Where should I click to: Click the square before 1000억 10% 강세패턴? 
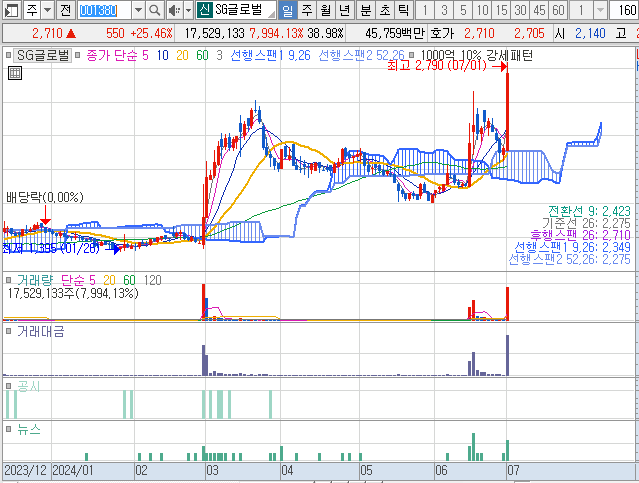(x=412, y=55)
